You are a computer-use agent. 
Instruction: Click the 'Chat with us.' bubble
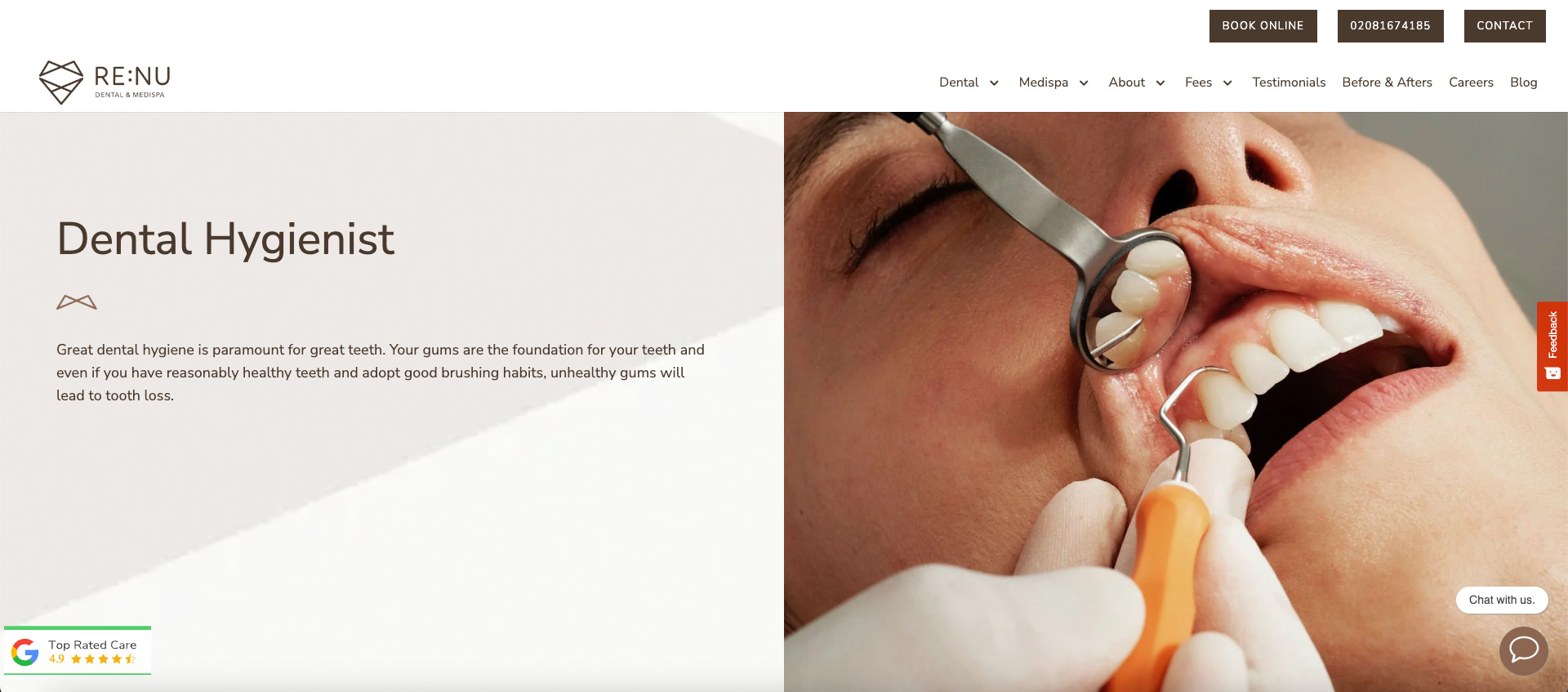tap(1502, 600)
